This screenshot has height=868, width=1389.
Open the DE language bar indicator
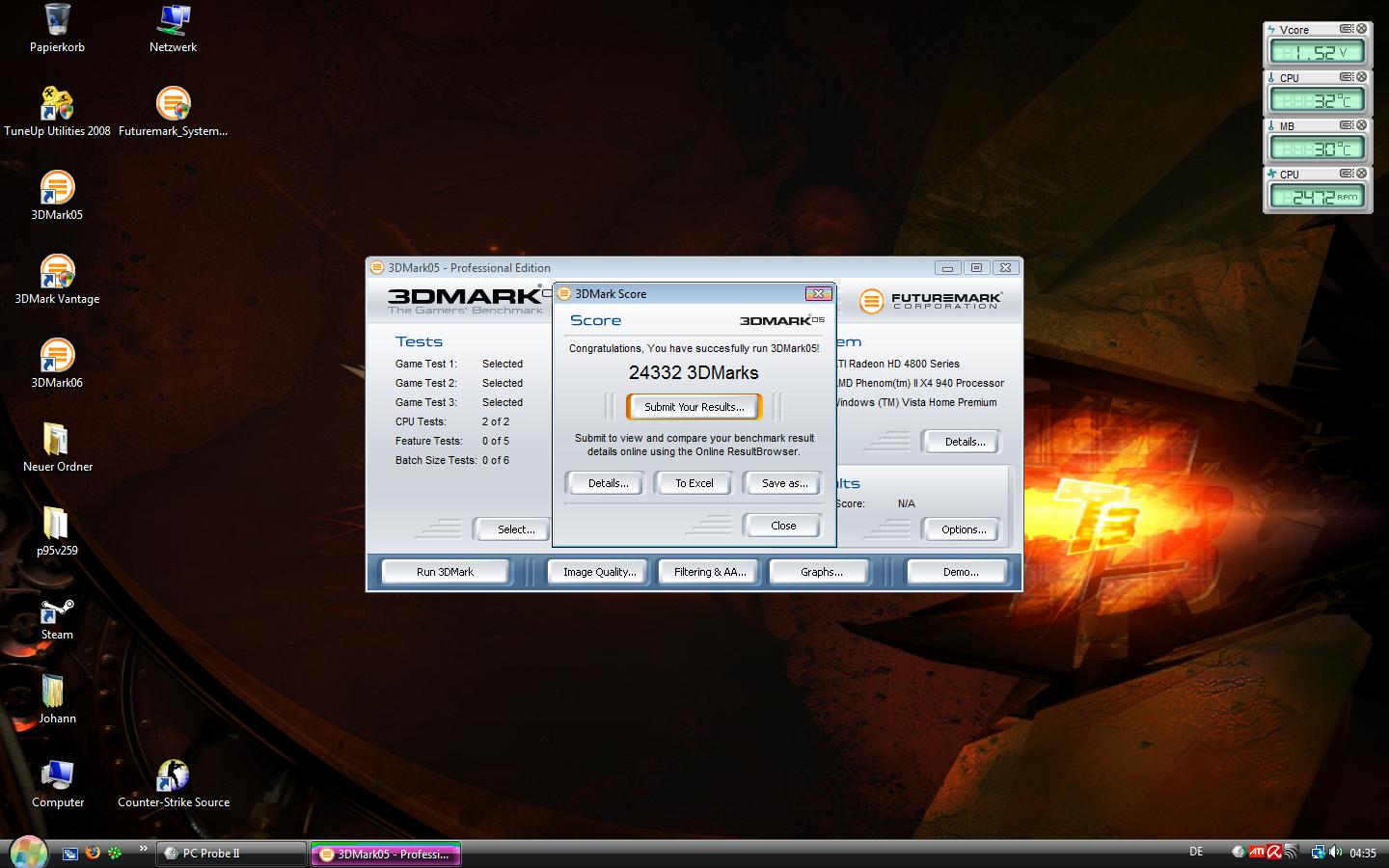point(1196,852)
